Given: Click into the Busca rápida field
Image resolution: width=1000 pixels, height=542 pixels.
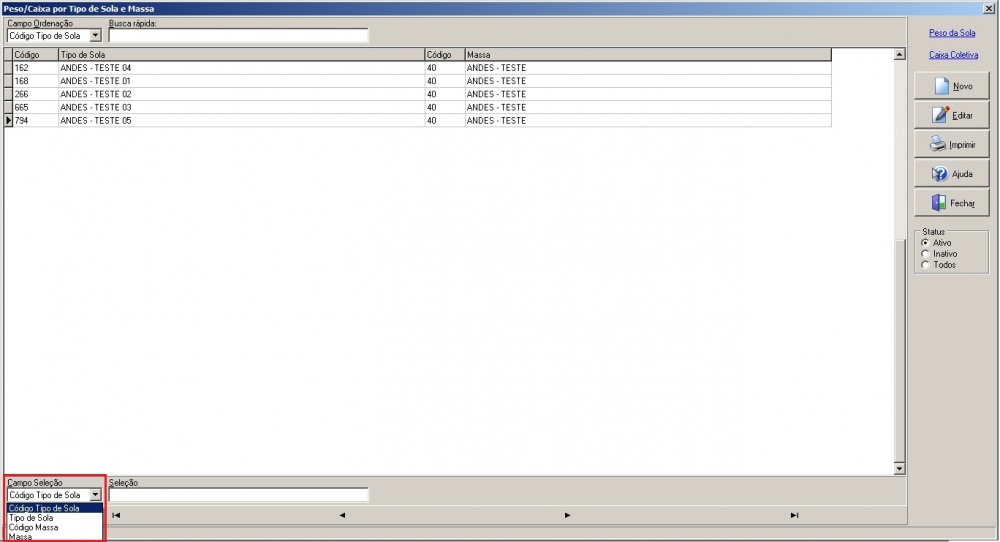Looking at the screenshot, I should click(x=239, y=36).
